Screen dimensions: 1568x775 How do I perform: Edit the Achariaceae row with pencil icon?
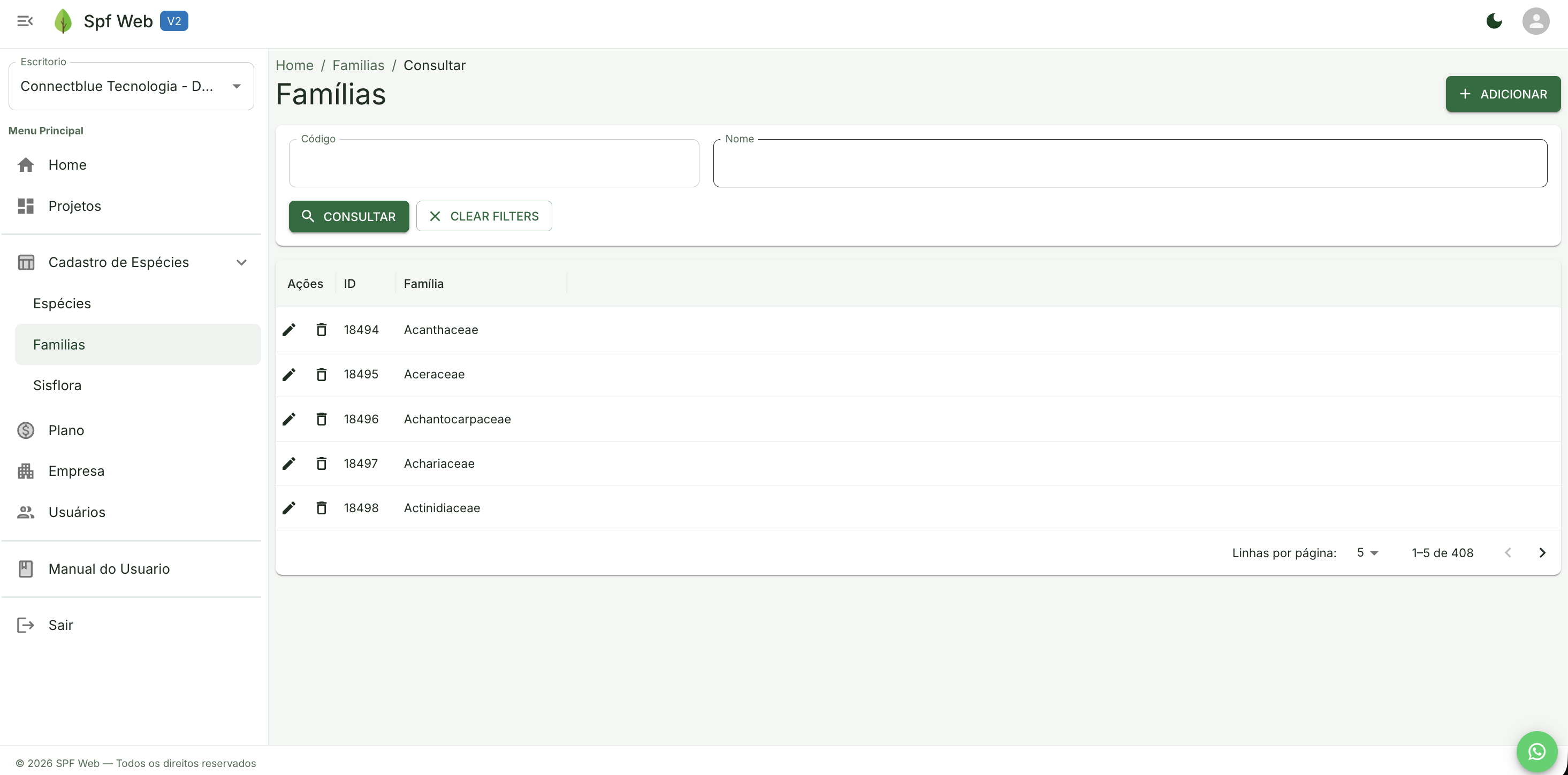289,464
